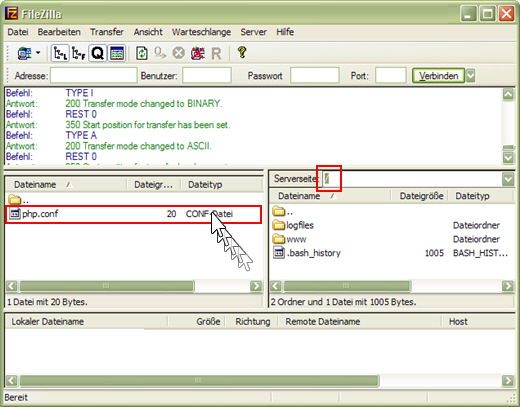Toggle remote directory tree view

(79, 53)
